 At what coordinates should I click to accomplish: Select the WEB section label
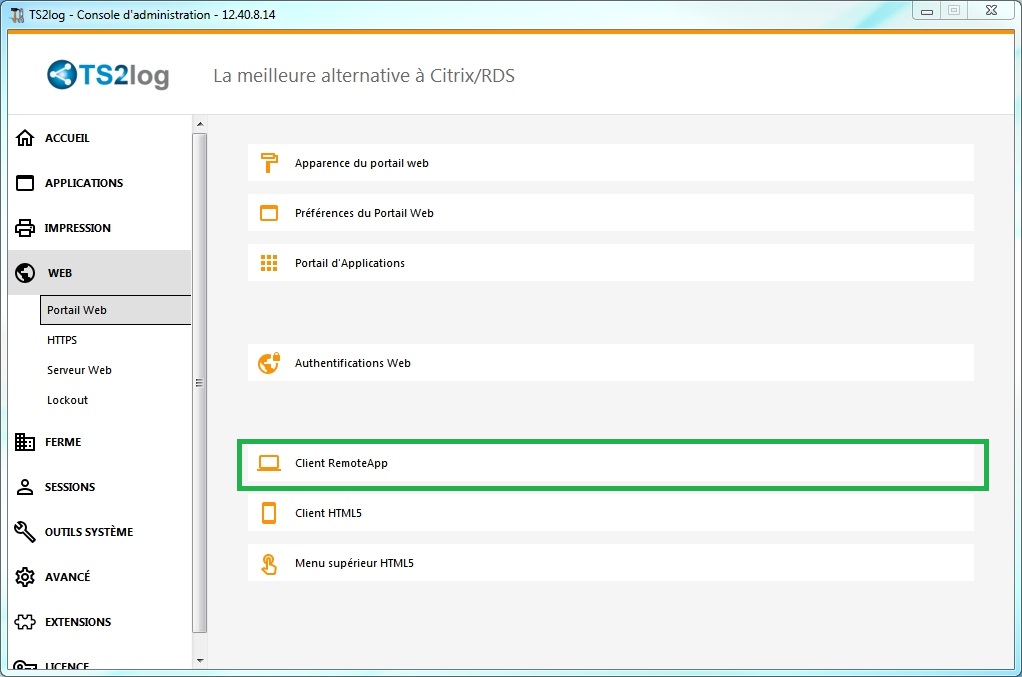[x=60, y=273]
